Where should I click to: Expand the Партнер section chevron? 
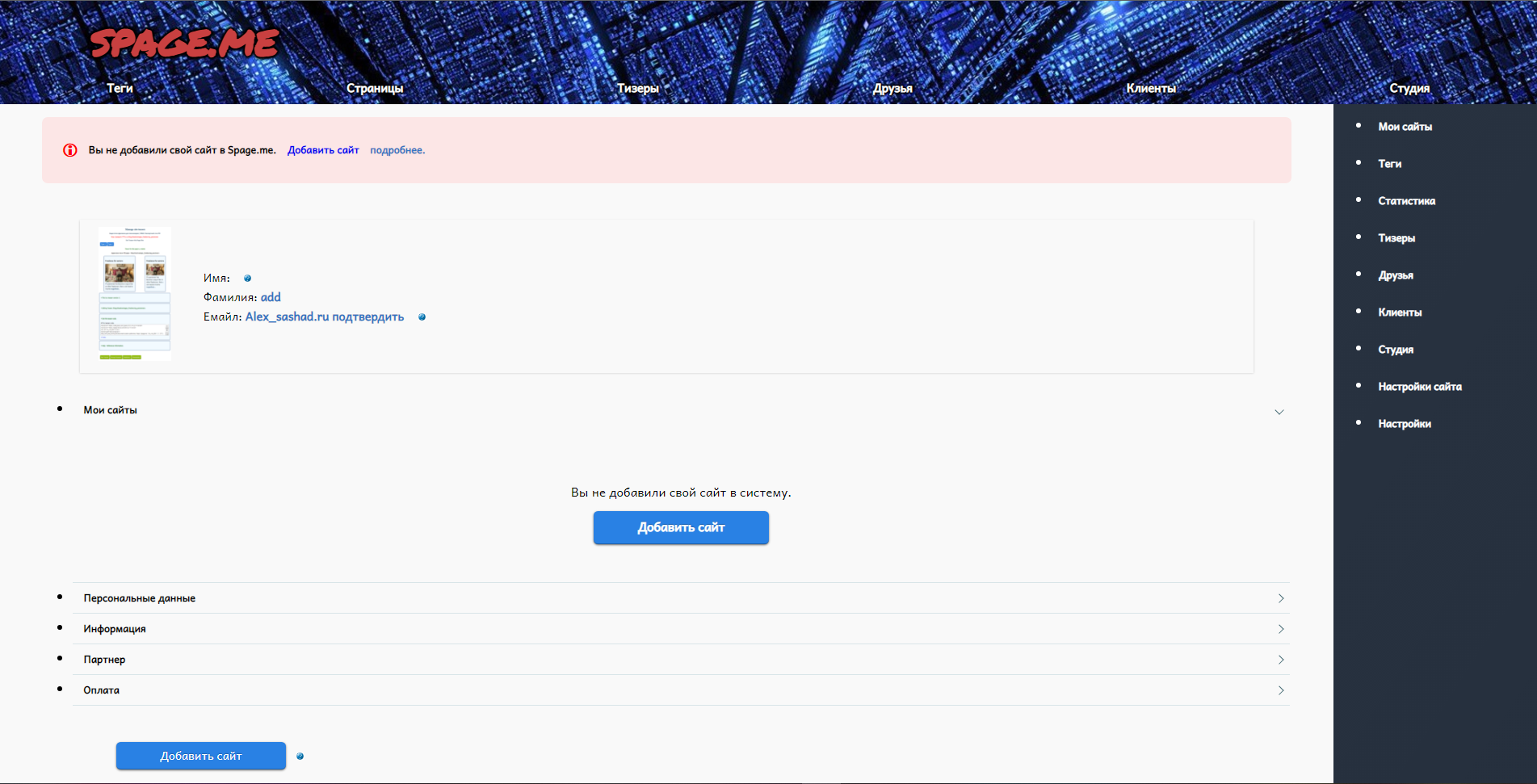1281,660
